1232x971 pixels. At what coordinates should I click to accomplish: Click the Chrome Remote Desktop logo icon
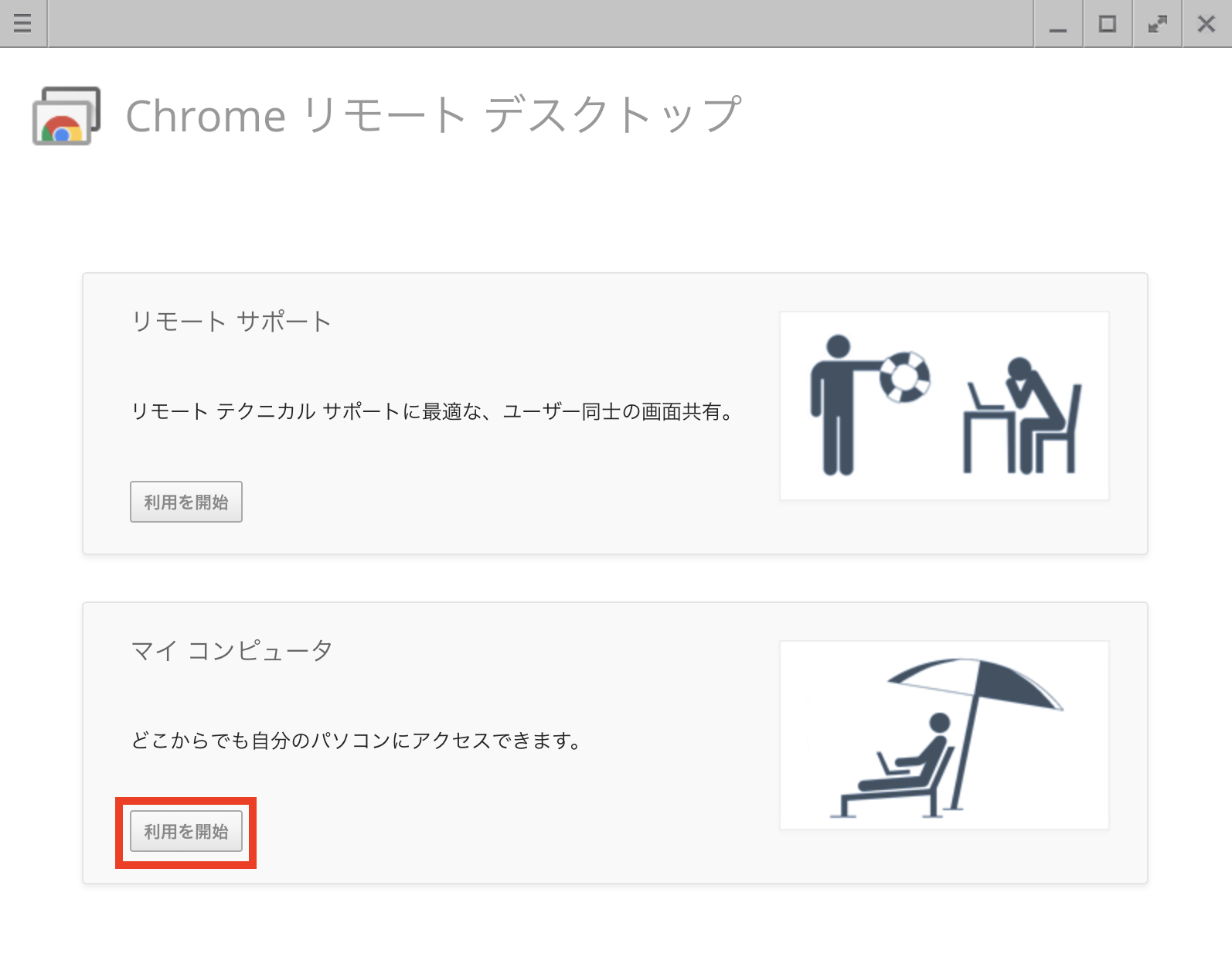tap(66, 116)
